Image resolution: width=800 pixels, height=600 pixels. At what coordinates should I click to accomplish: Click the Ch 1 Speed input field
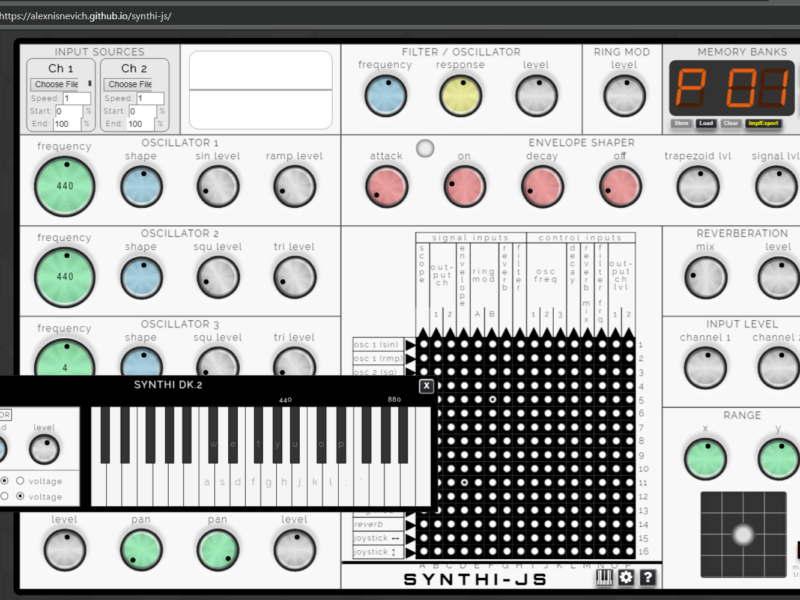(76, 99)
